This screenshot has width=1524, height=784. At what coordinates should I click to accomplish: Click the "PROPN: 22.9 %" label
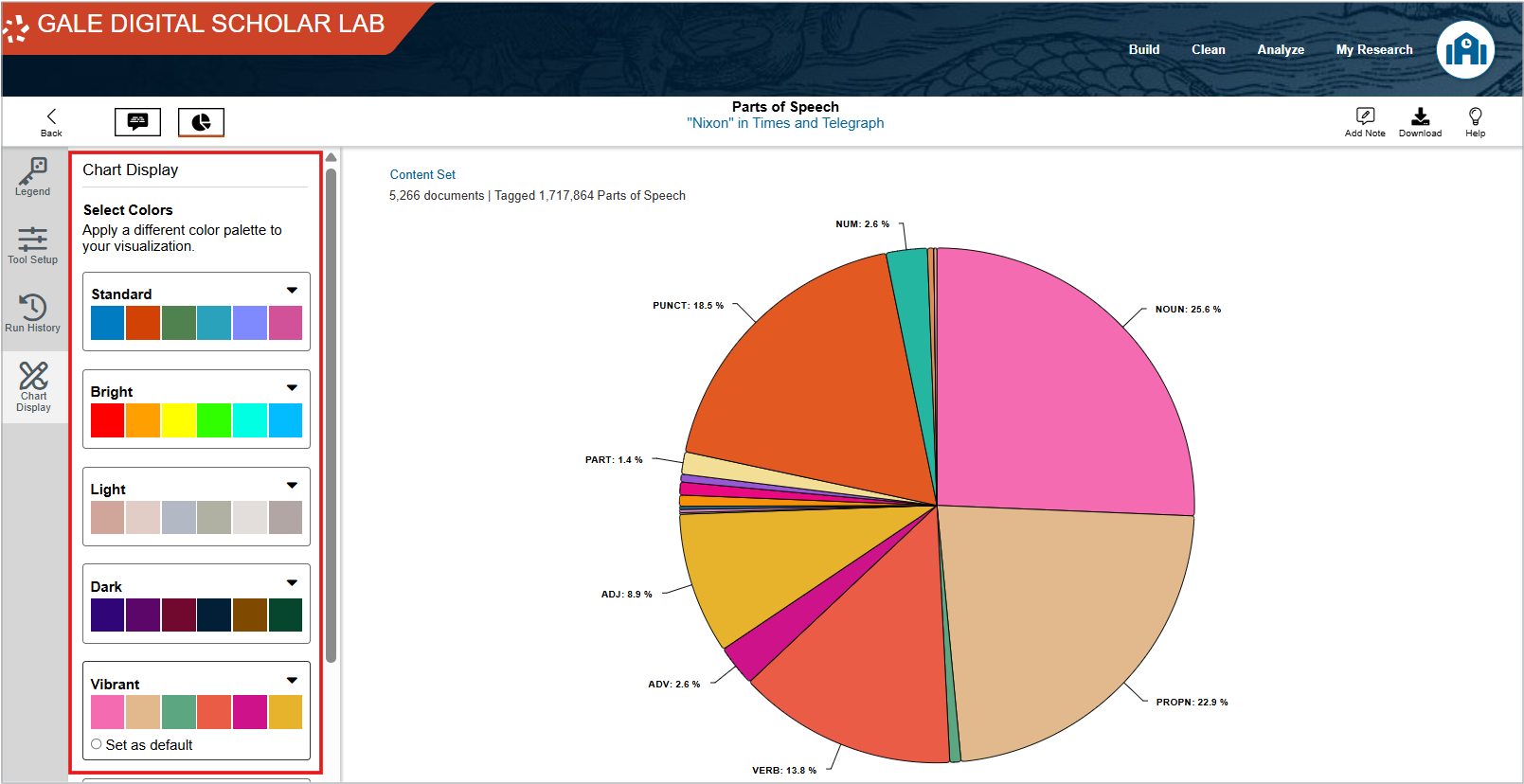click(x=1192, y=703)
